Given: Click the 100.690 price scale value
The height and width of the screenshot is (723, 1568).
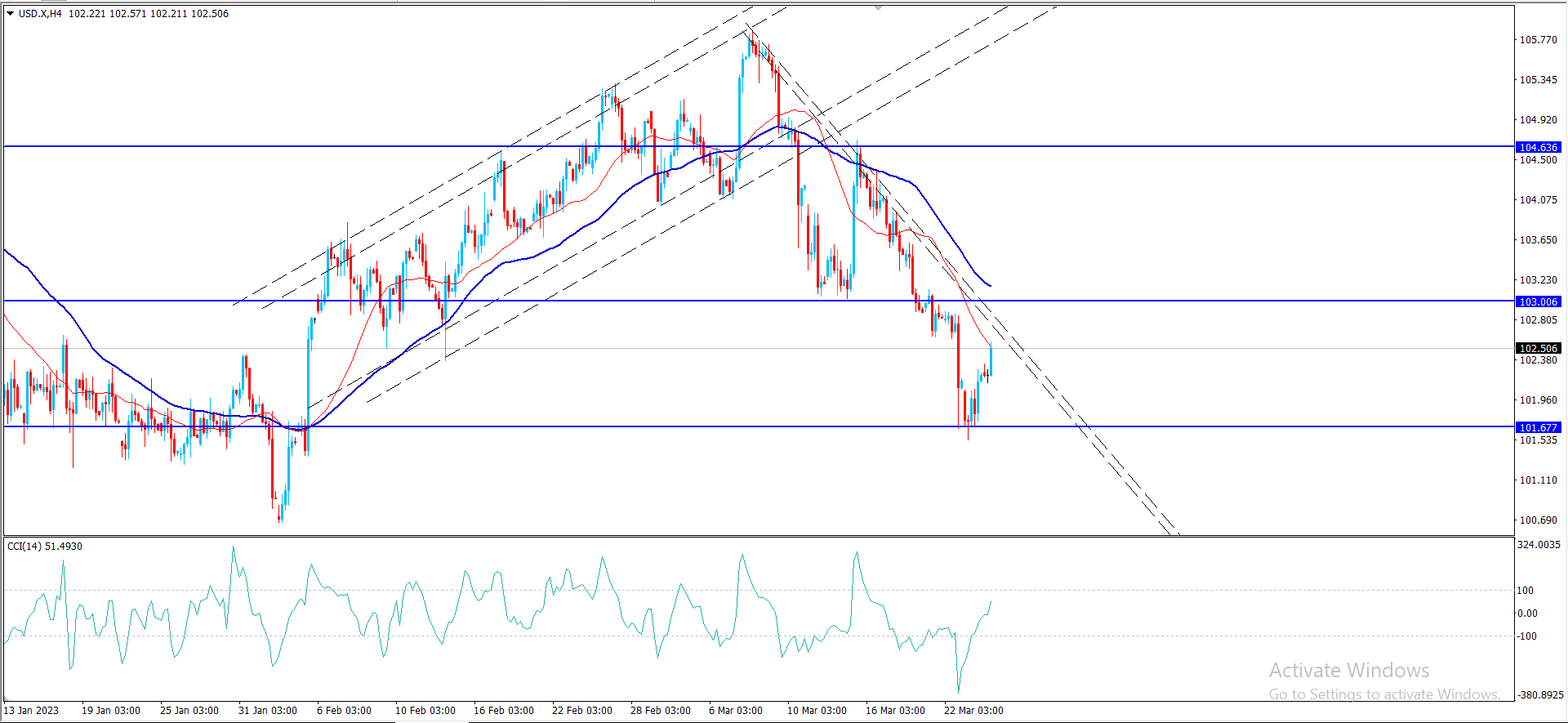Looking at the screenshot, I should click(1538, 520).
